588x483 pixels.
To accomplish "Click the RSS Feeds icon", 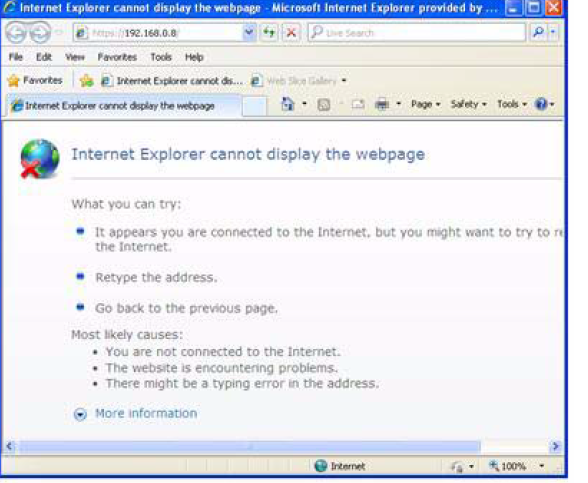I will [x=324, y=105].
